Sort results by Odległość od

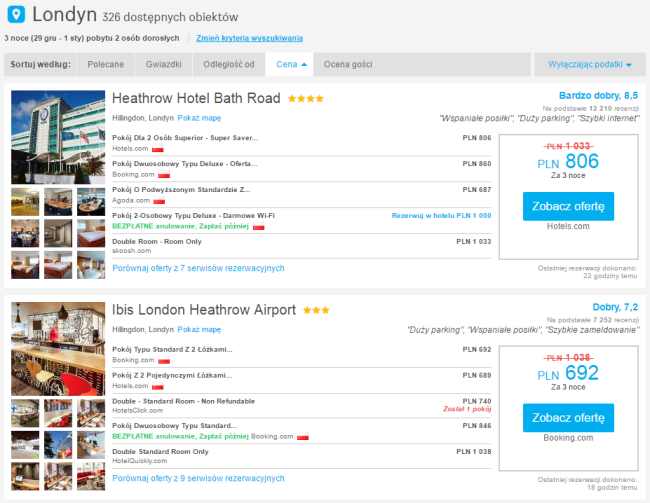pos(228,64)
